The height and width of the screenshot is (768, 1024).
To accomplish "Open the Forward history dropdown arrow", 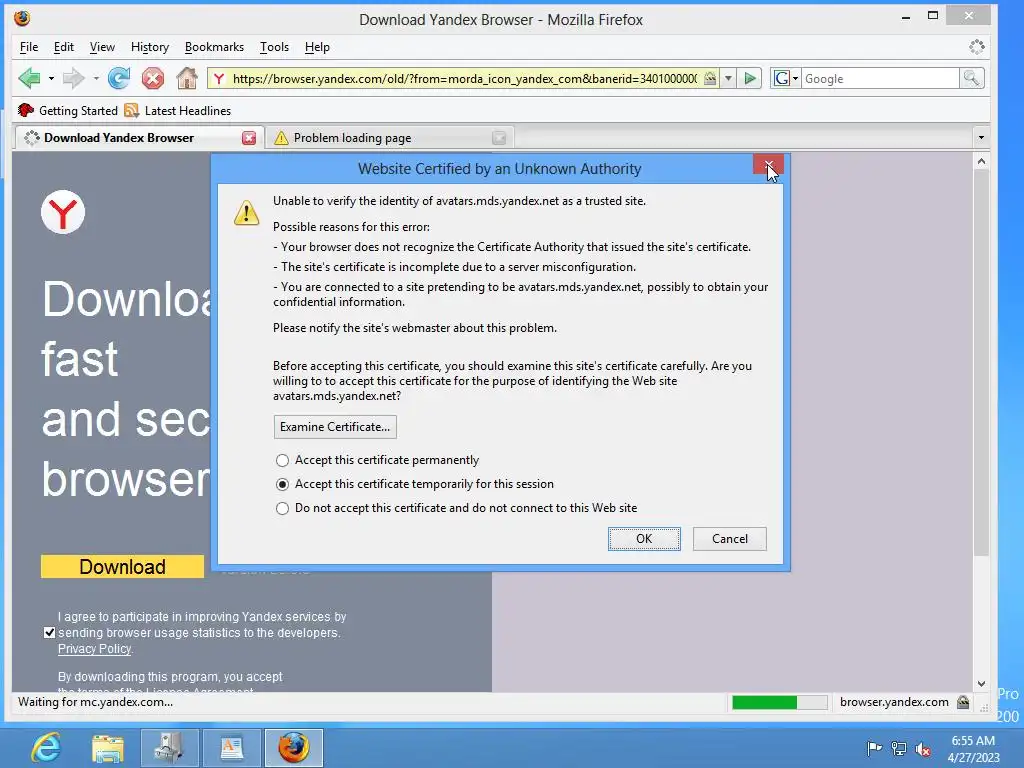I will (95, 79).
